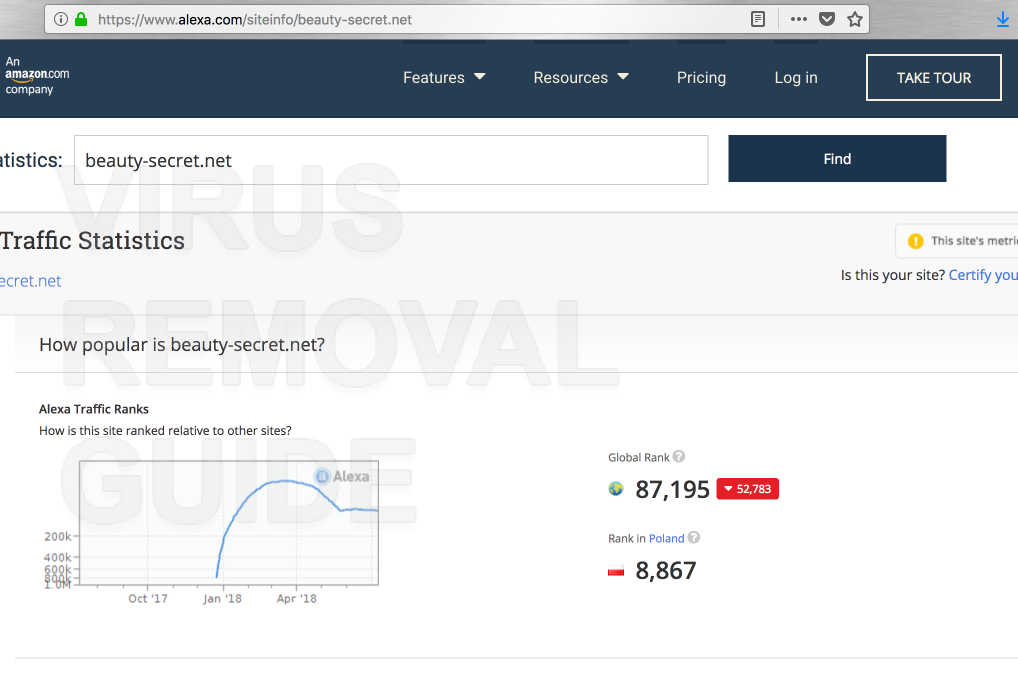The width and height of the screenshot is (1018, 688).
Task: Click the Alexa logo in the chart
Action: click(x=341, y=476)
